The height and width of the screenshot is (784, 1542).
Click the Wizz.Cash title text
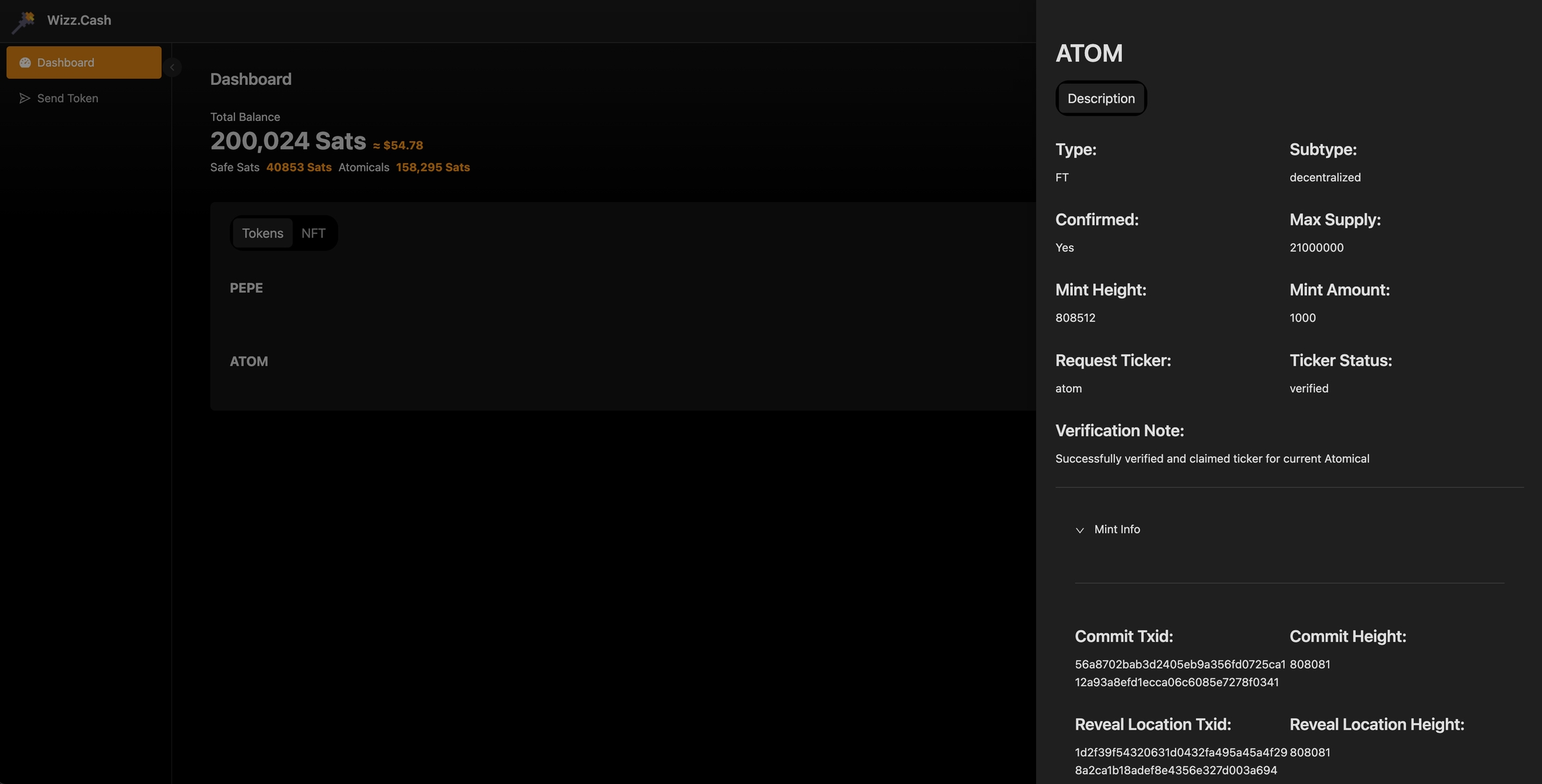[x=79, y=20]
